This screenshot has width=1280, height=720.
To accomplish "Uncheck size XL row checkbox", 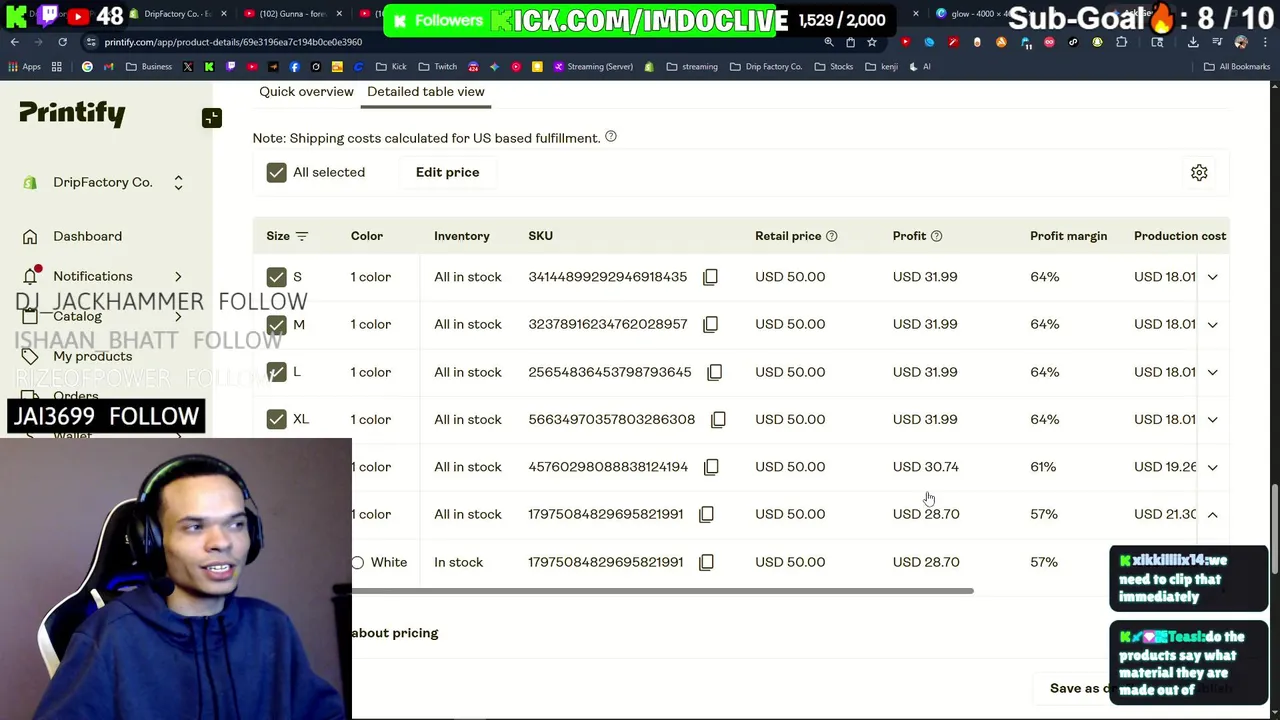I will click(x=276, y=419).
